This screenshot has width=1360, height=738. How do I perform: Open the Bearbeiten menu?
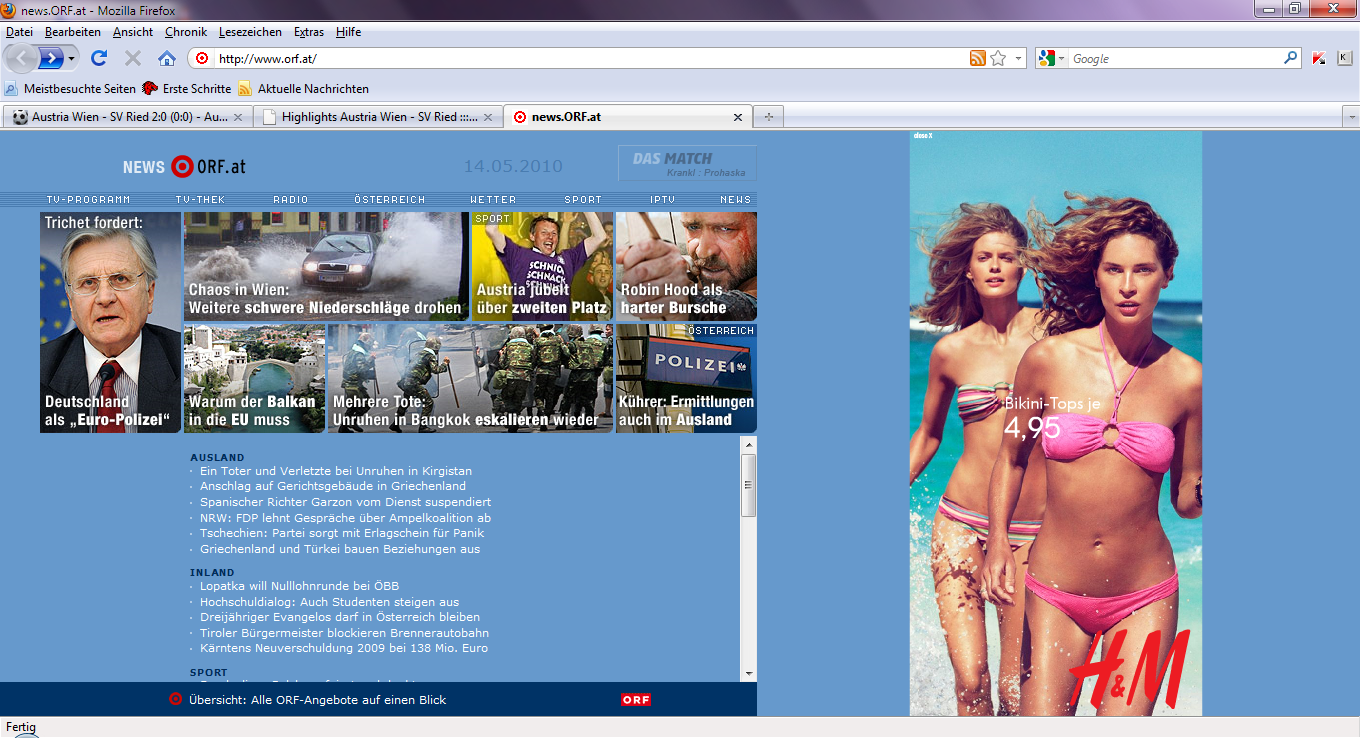pos(73,32)
